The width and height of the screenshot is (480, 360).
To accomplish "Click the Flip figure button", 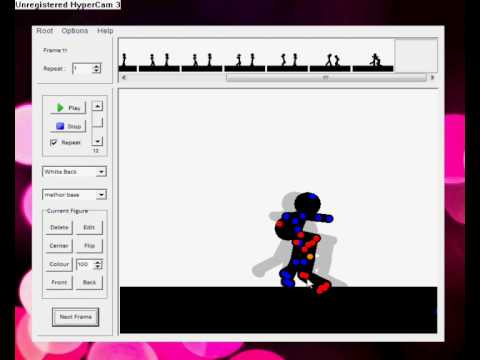I will 89,246.
